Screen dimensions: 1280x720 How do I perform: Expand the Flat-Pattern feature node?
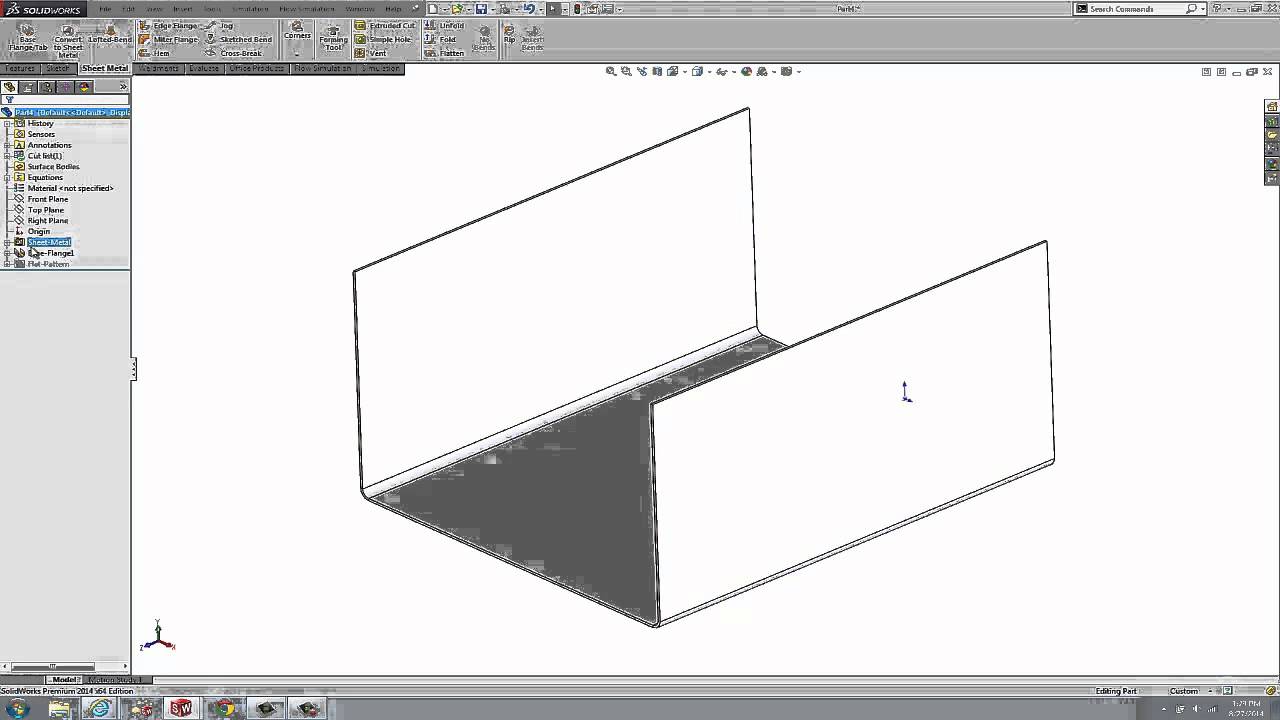[x=7, y=264]
